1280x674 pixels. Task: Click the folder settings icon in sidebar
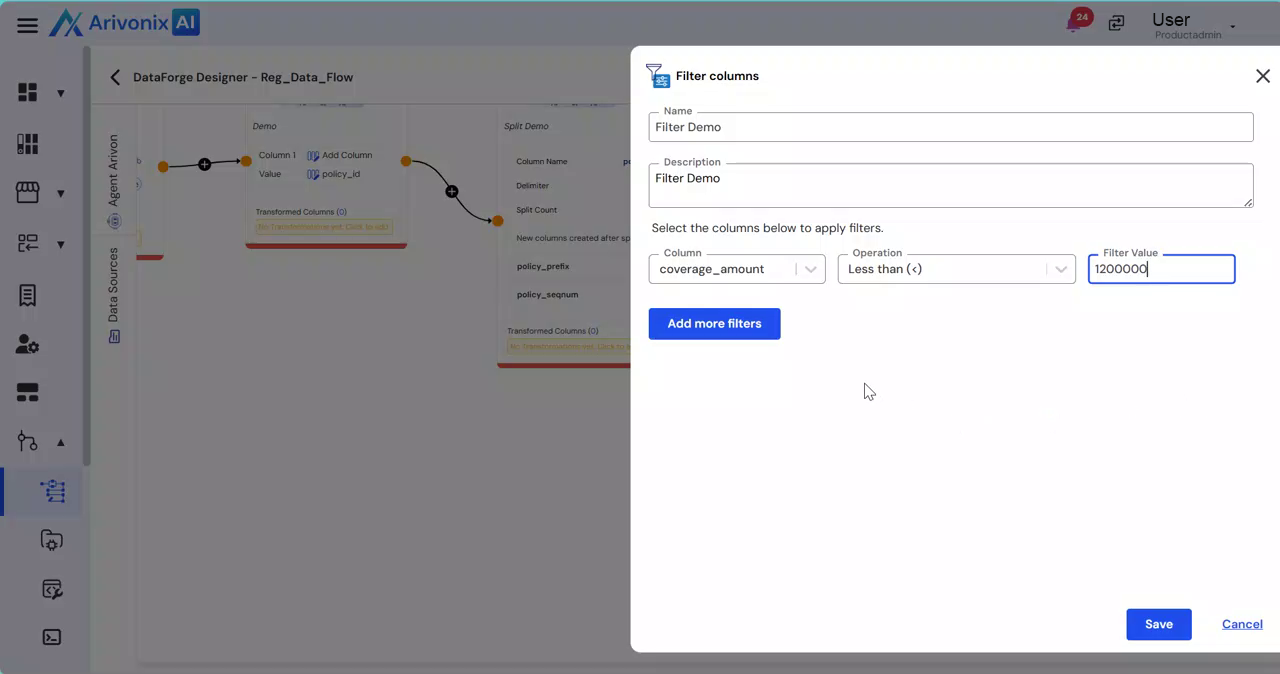pos(52,540)
